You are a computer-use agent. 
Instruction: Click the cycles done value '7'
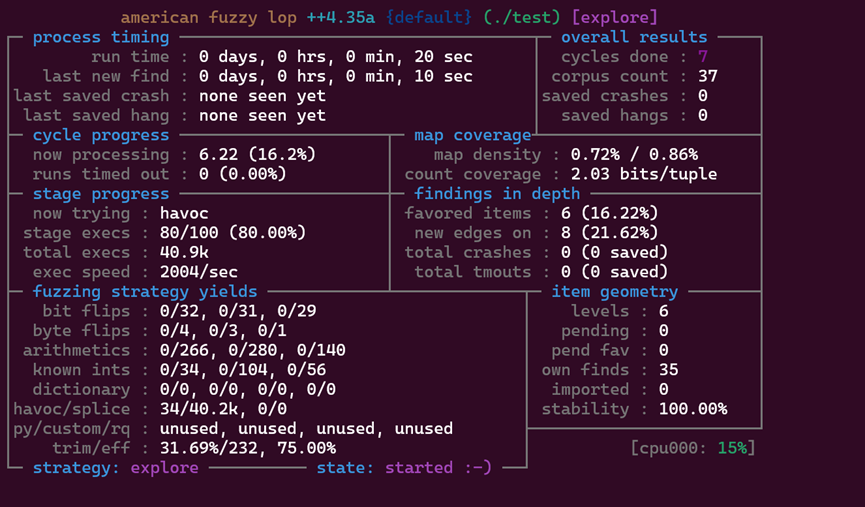point(702,57)
